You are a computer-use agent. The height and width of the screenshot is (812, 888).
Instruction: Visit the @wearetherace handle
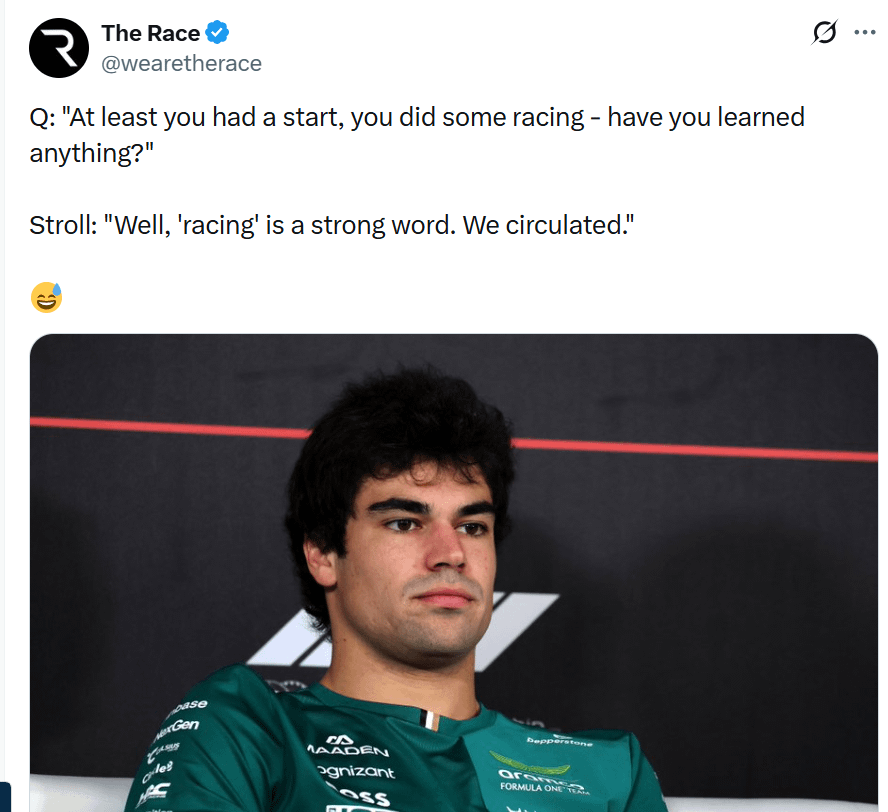181,63
